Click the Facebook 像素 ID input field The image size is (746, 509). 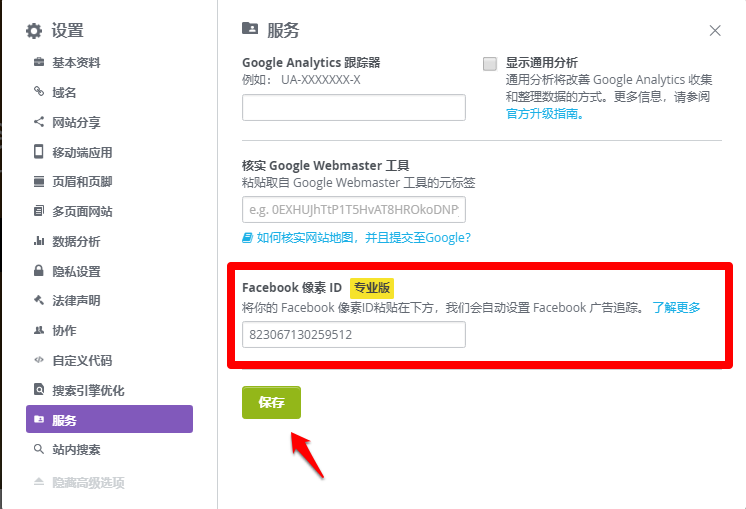tap(353, 334)
